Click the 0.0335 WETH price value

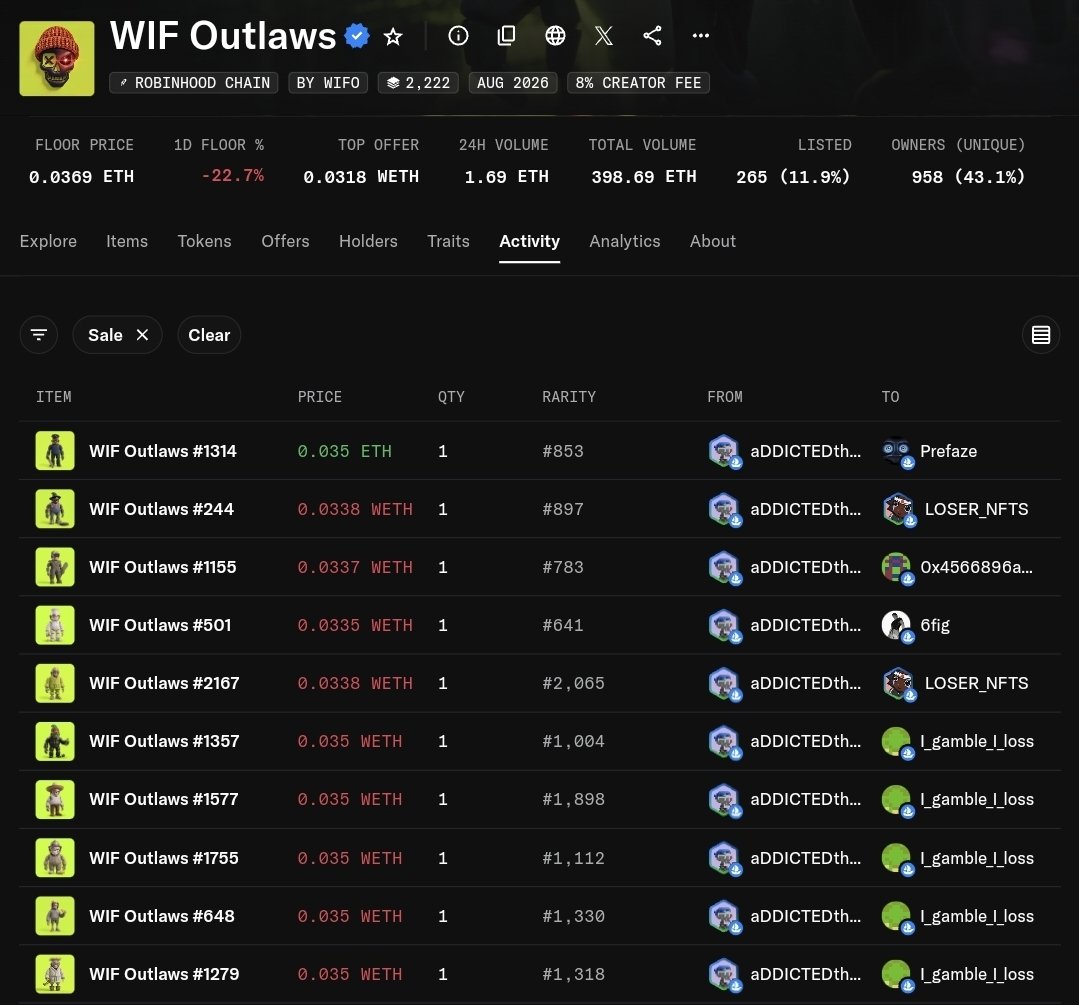click(355, 625)
